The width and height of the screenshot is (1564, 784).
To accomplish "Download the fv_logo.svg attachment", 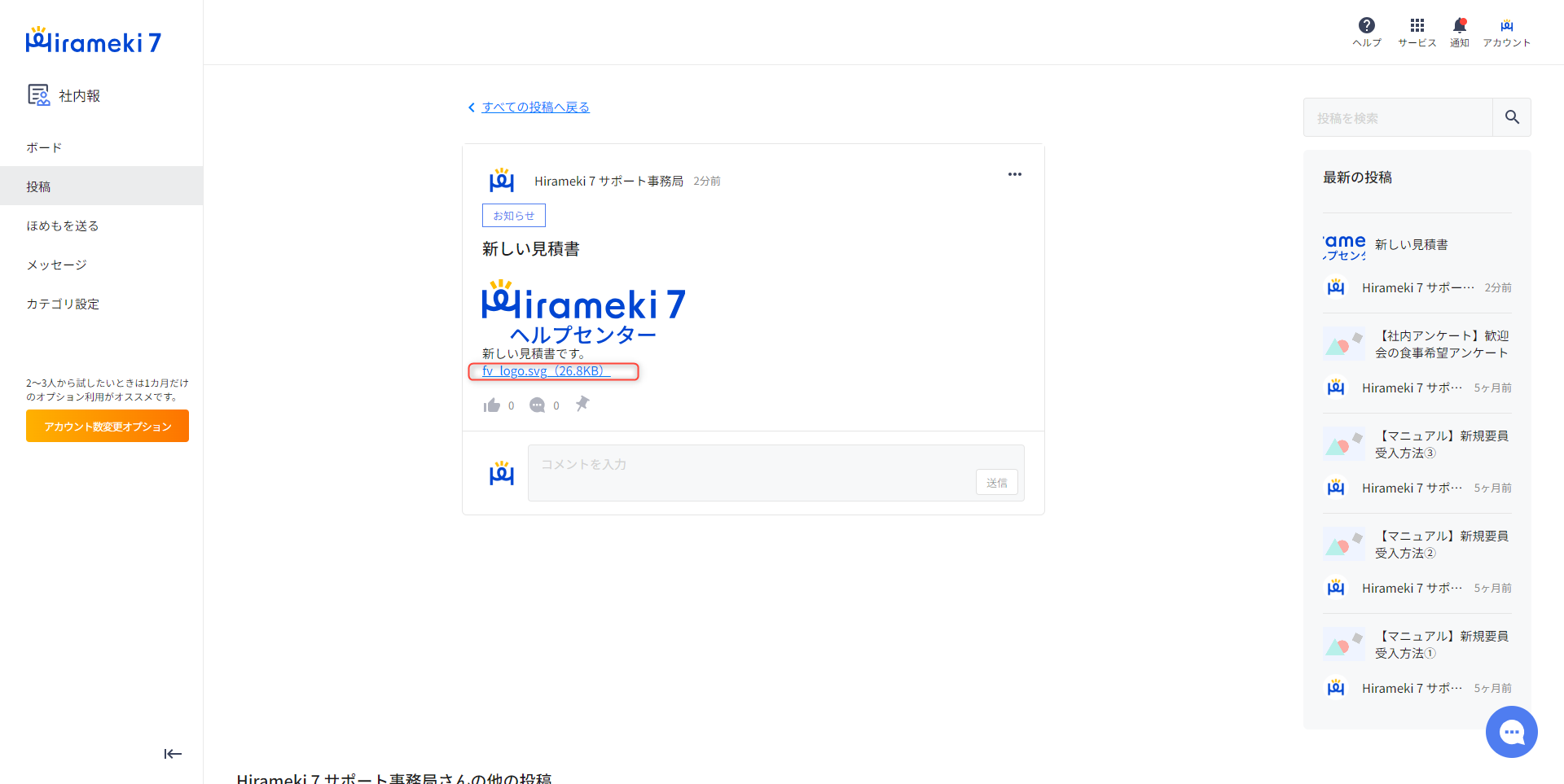I will 546,371.
